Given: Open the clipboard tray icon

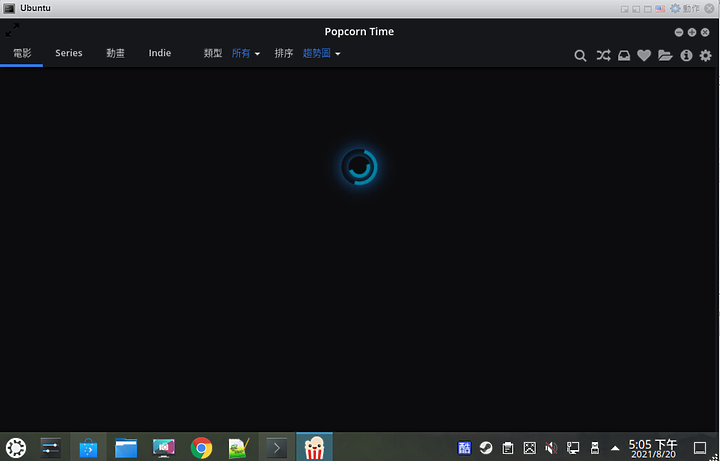Looking at the screenshot, I should pyautogui.click(x=507, y=448).
